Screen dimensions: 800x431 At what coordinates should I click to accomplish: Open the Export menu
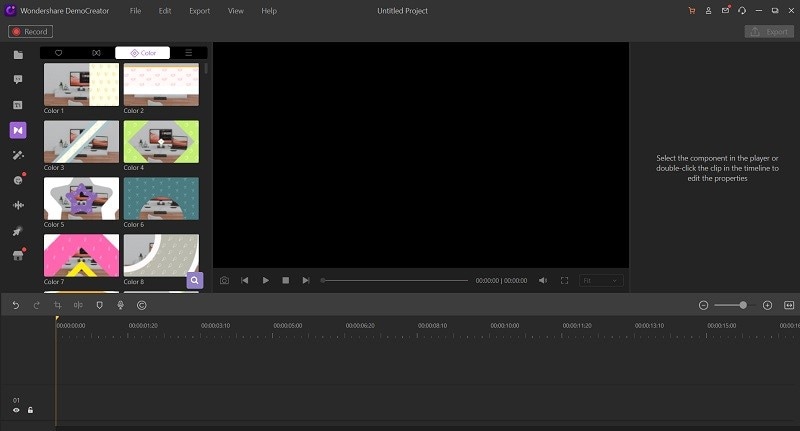(199, 11)
